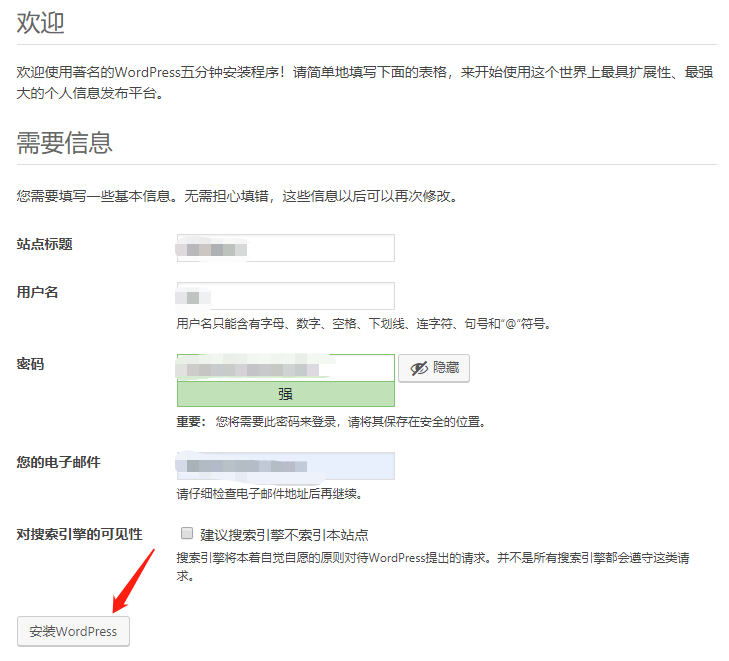Click the 站点标题 label
The height and width of the screenshot is (661, 729).
tap(45, 244)
